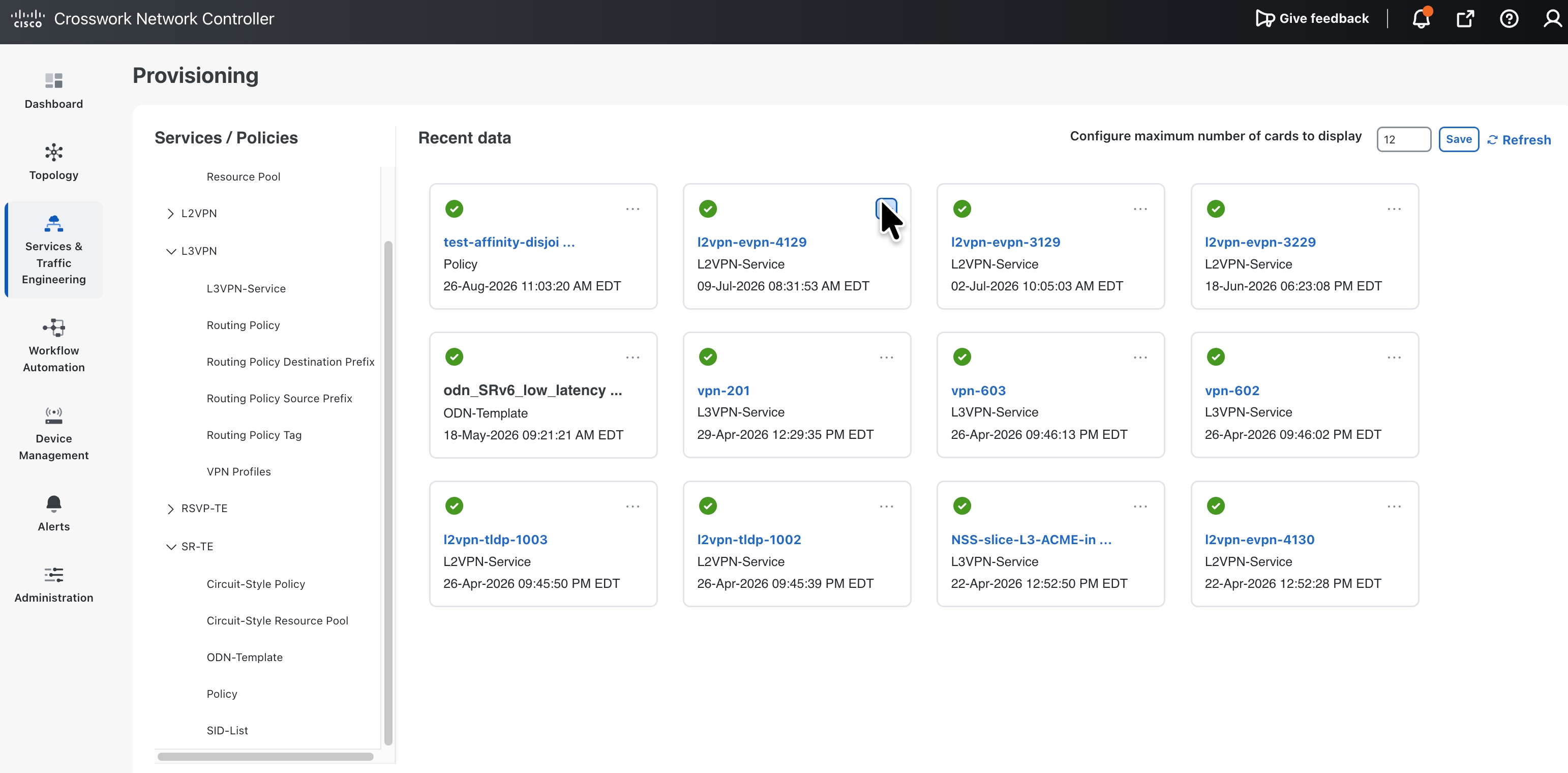Collapse the SR-TE tree node
Screen dimensions: 1568x773
[x=170, y=547]
